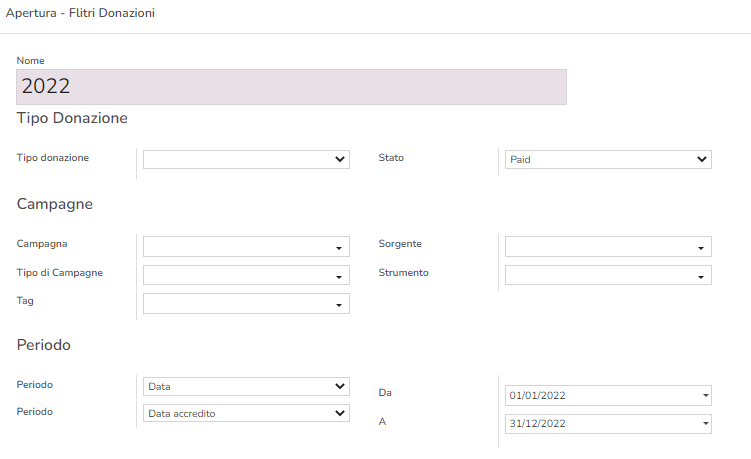Click the Tipo di Campagne field label
751x459 pixels.
[x=60, y=272]
